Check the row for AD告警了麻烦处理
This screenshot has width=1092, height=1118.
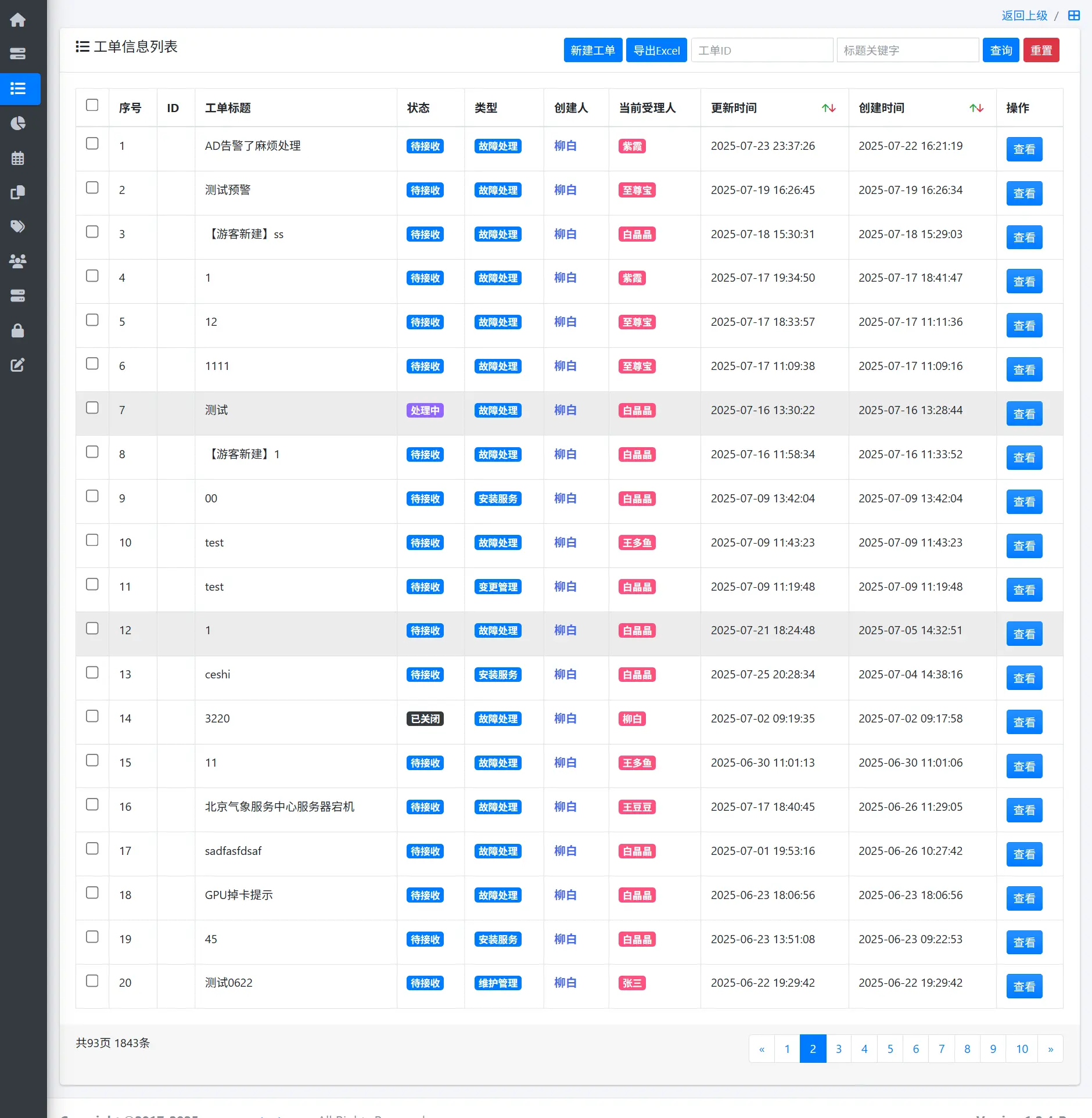[92, 143]
